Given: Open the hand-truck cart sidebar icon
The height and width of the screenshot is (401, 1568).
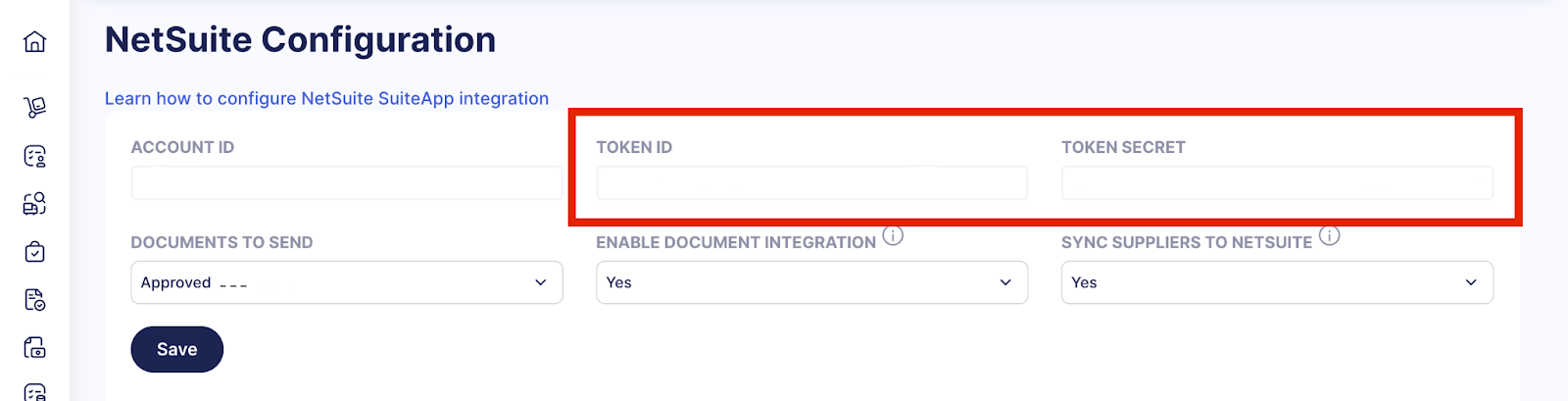Looking at the screenshot, I should [x=34, y=107].
